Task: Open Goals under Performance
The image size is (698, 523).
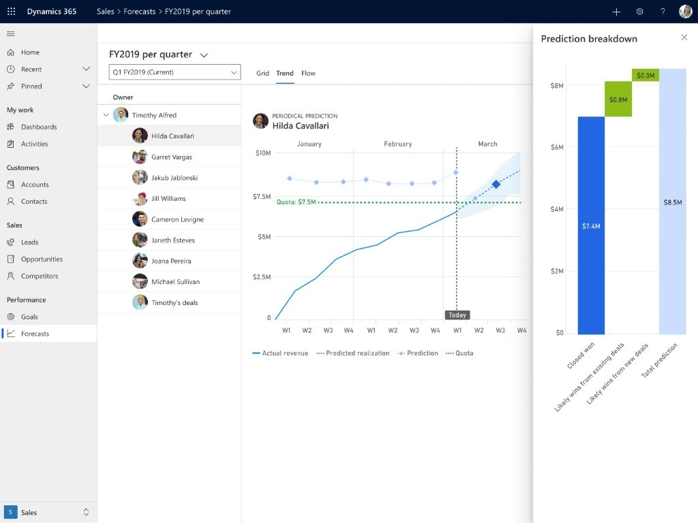Action: click(x=30, y=317)
